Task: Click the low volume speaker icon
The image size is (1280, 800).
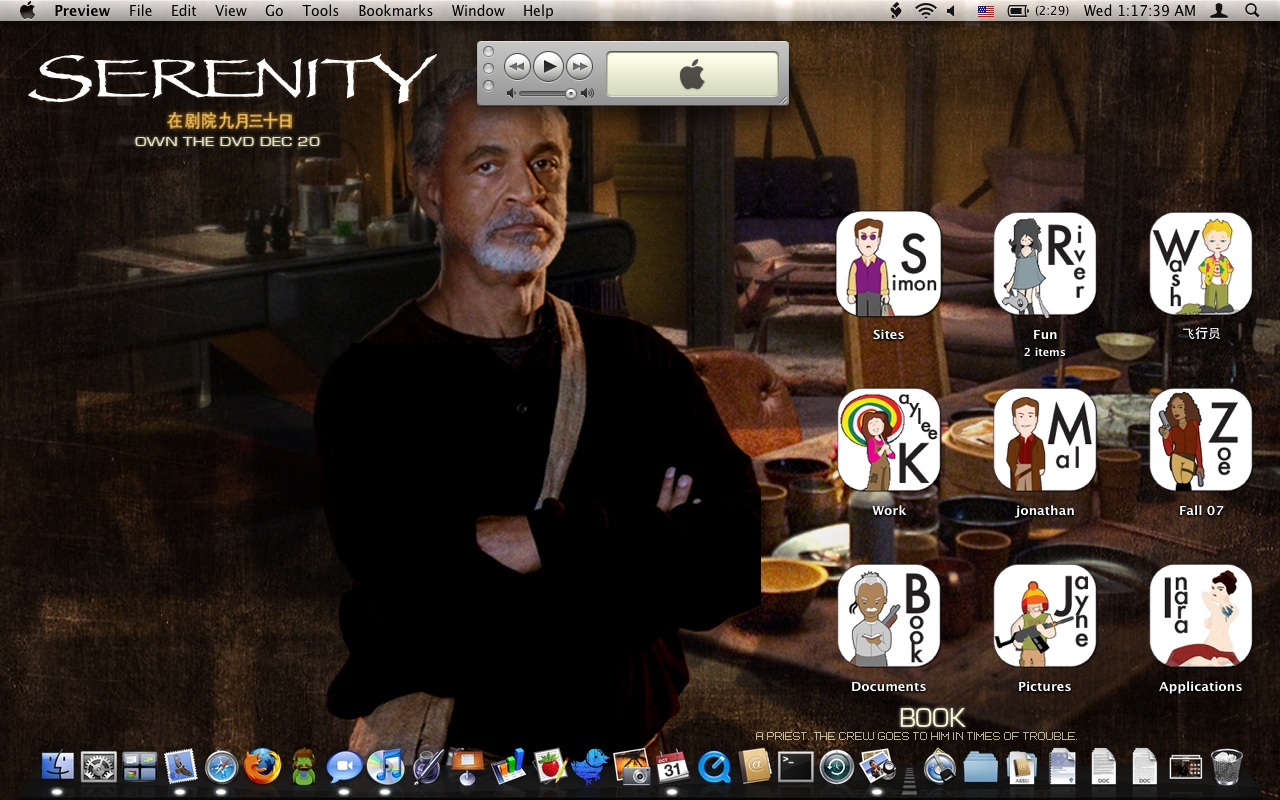Action: pos(511,93)
